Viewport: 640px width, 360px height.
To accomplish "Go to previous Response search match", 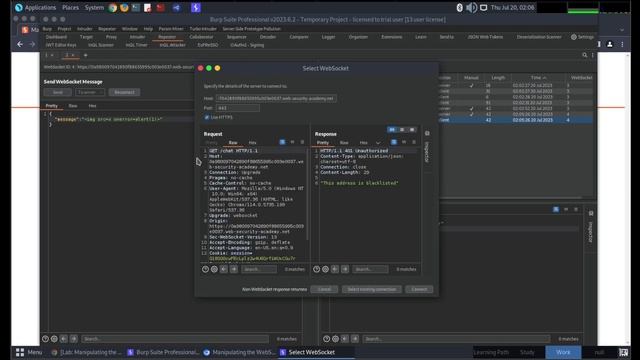I will [335, 269].
